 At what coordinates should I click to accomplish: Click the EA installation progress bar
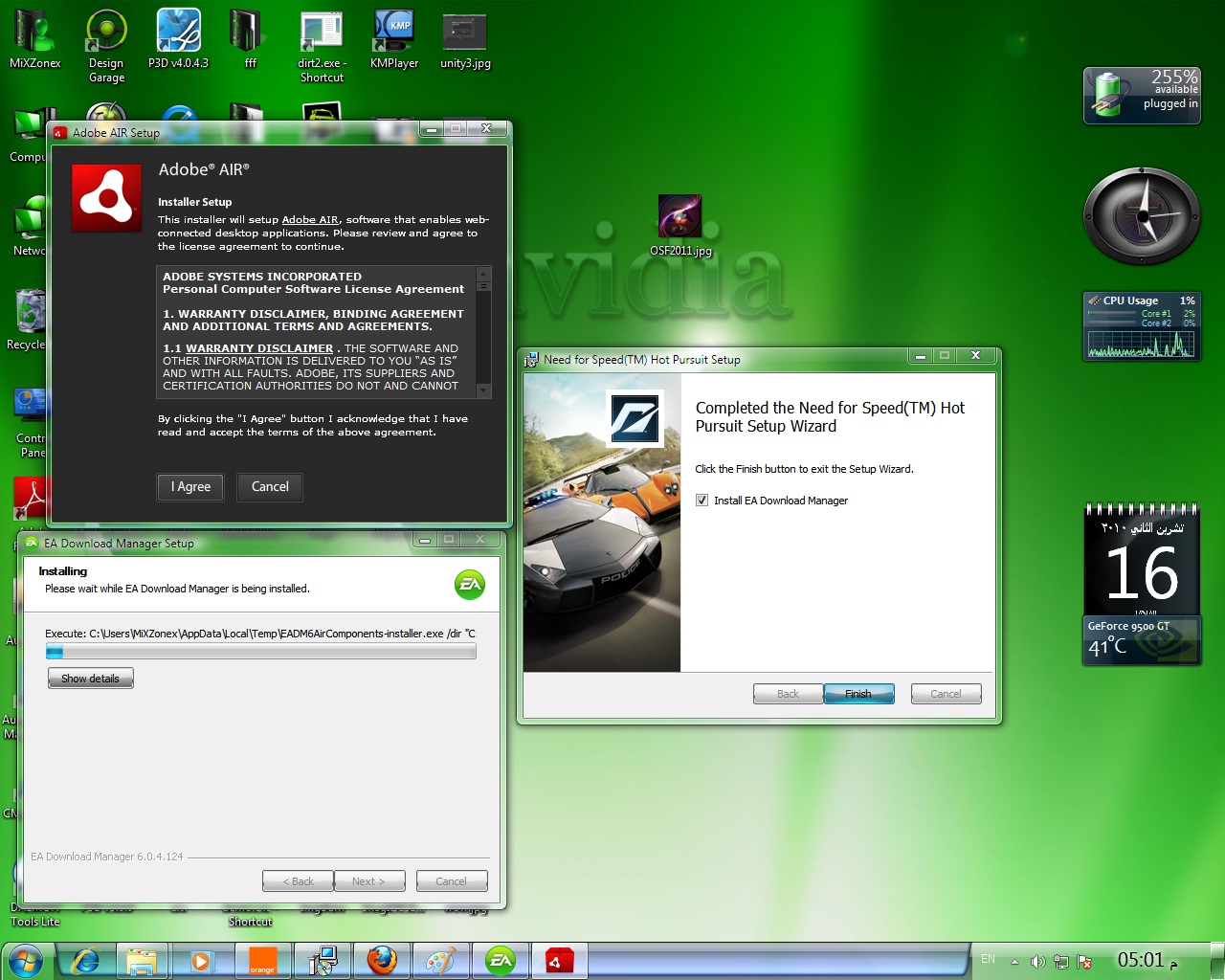pyautogui.click(x=260, y=652)
